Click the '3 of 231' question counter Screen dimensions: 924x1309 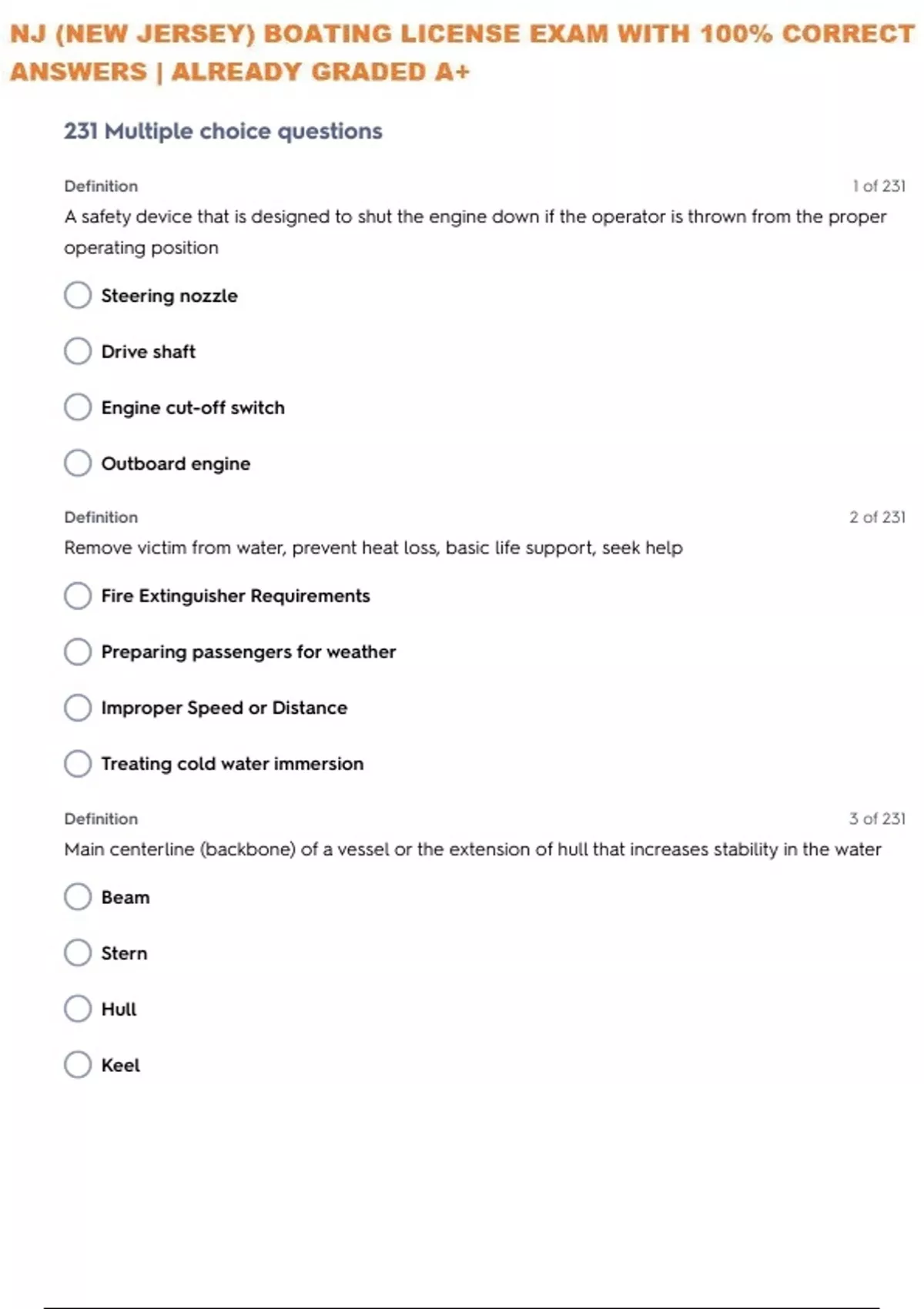877,819
